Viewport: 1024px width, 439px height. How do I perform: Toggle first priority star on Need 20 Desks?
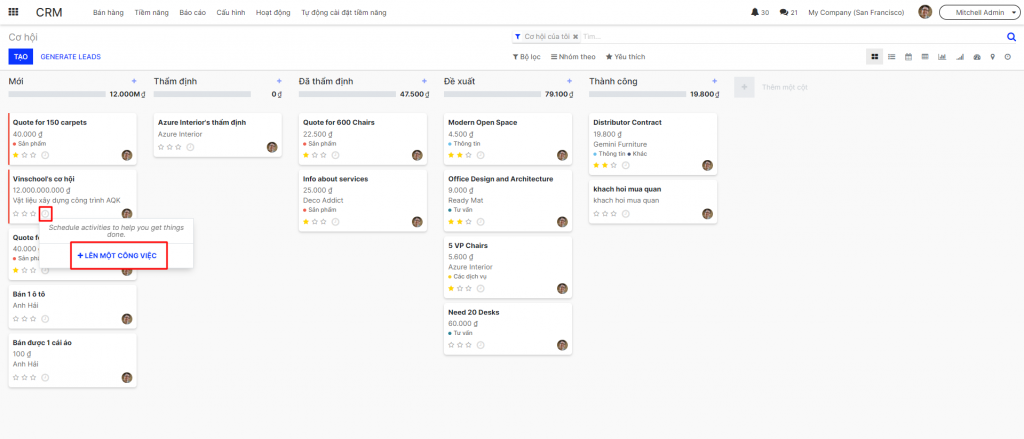click(x=451, y=345)
